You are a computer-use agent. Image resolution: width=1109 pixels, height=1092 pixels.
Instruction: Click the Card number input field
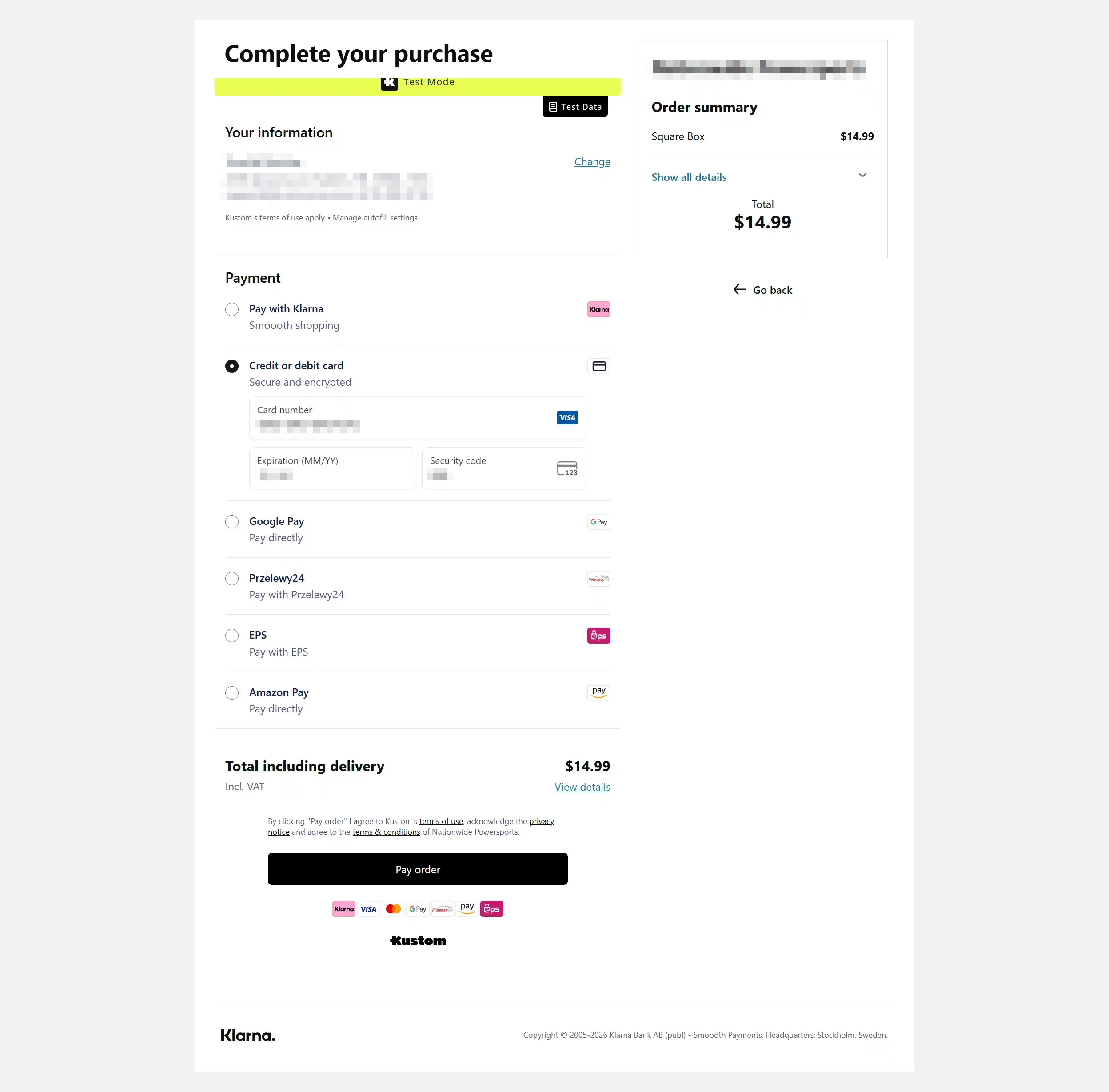pos(418,417)
